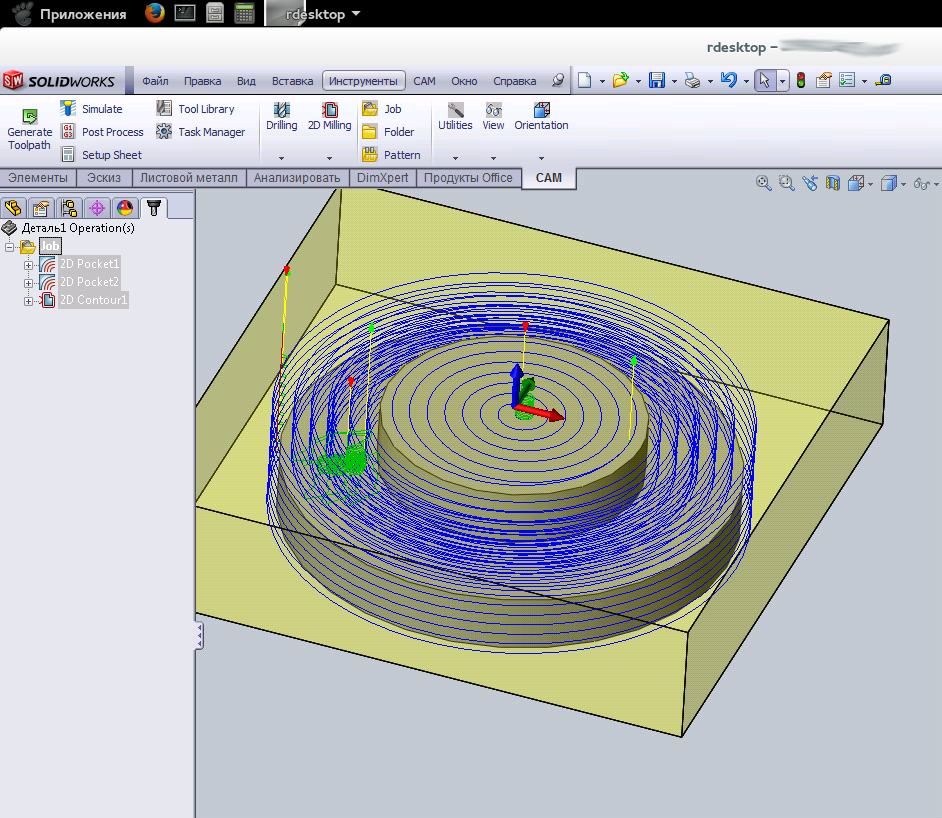Image resolution: width=942 pixels, height=818 pixels.
Task: Switch to the Листовой металл tab
Action: click(189, 178)
